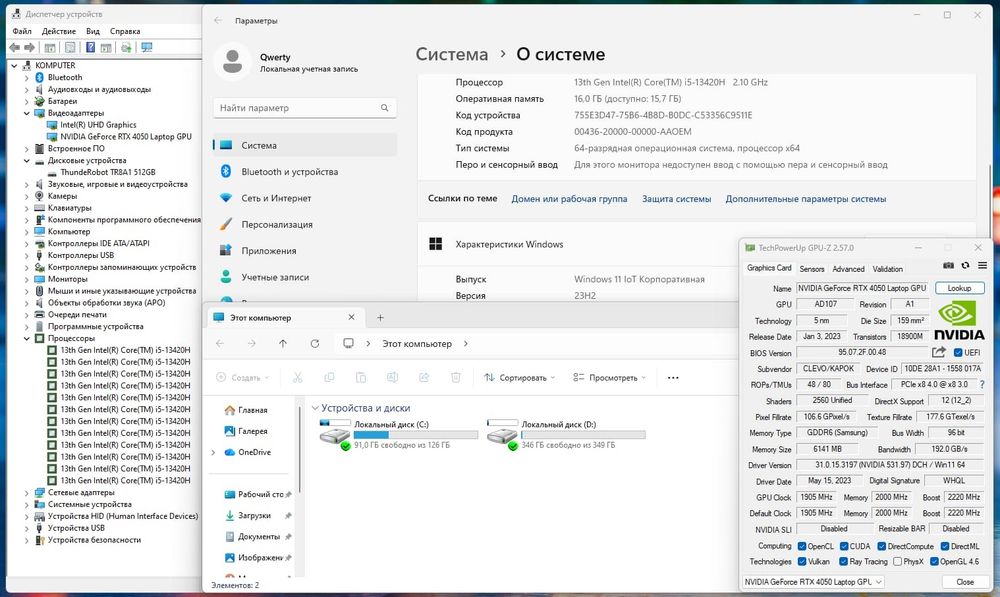The image size is (1000, 597).
Task: Click the Copy icon in File Explorer toolbar
Action: coord(329,378)
